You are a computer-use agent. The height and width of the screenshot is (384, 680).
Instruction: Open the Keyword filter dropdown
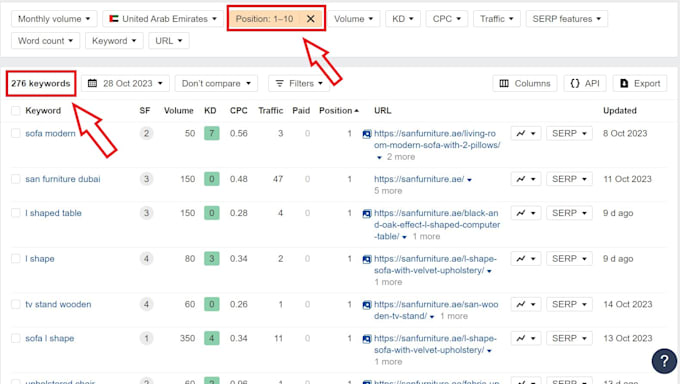pyautogui.click(x=114, y=41)
